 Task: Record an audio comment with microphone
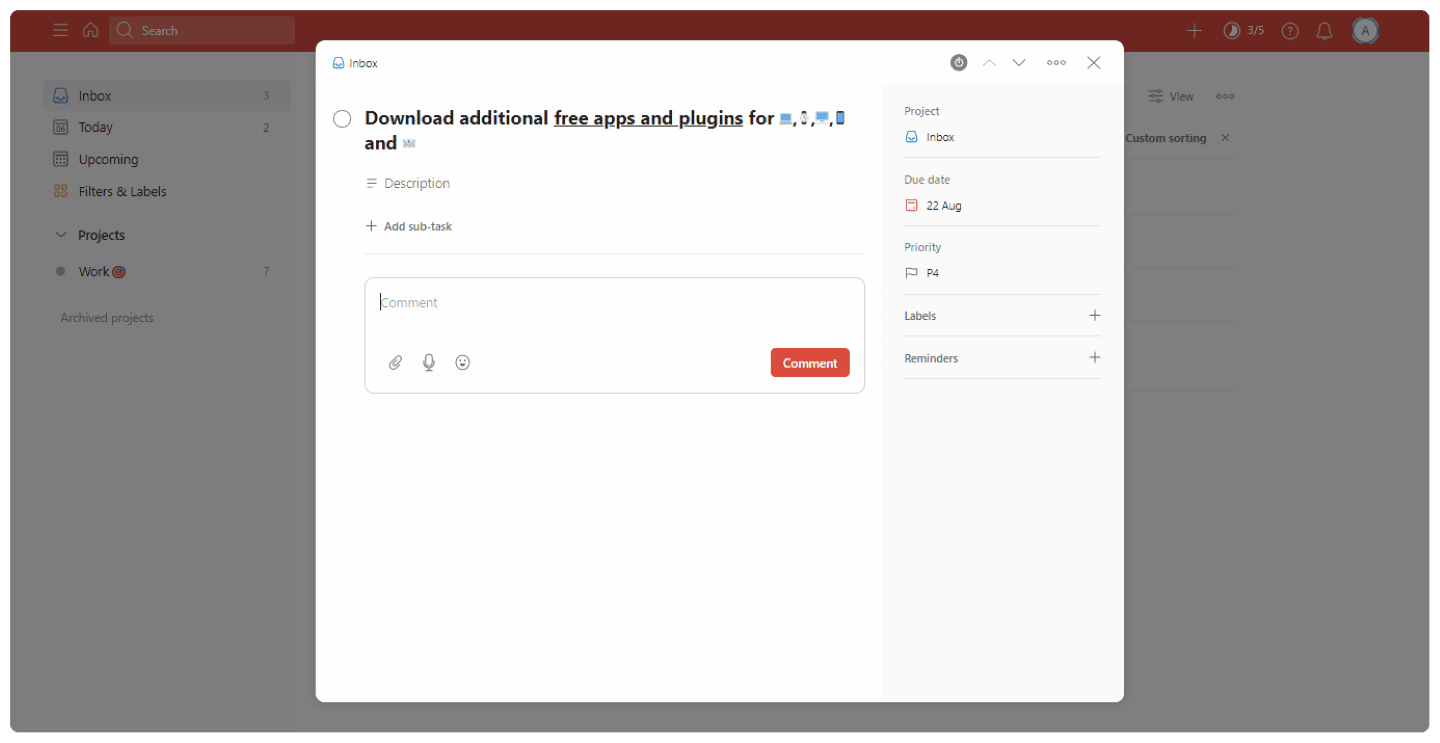pos(429,363)
